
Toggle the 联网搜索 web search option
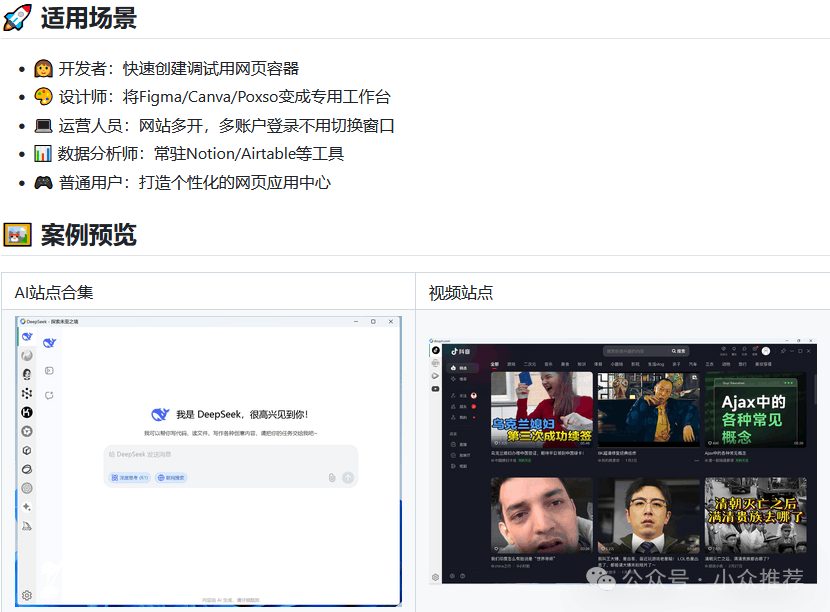tap(171, 478)
